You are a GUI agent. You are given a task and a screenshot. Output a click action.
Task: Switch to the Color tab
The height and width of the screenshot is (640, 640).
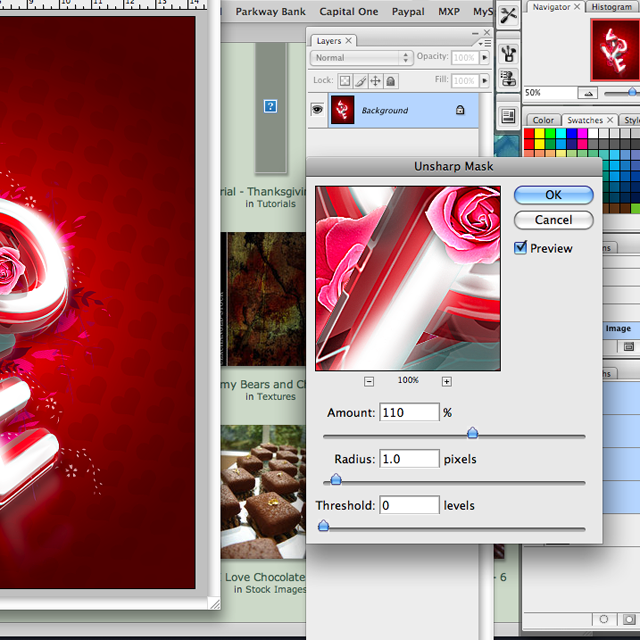pyautogui.click(x=543, y=120)
